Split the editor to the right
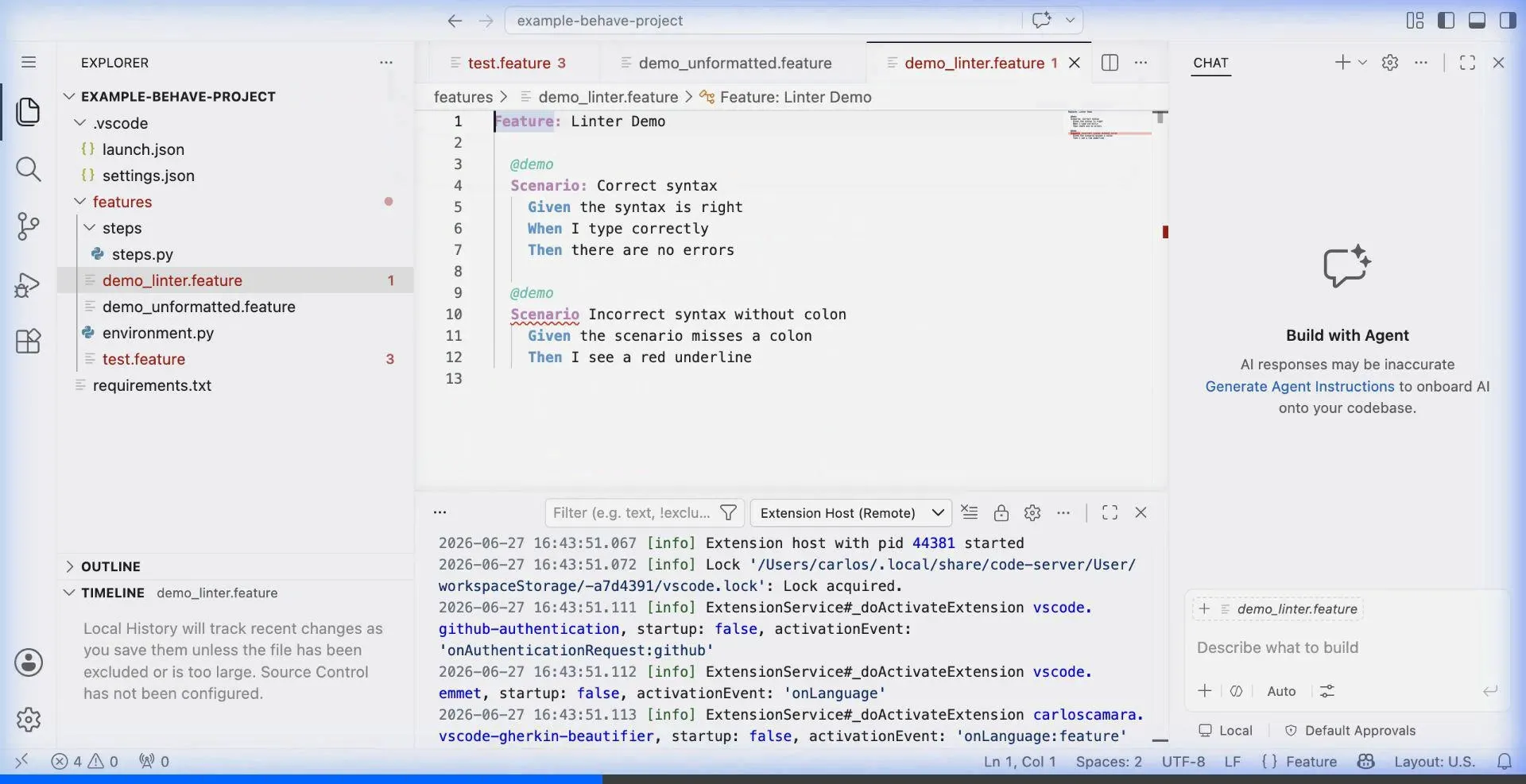Image resolution: width=1526 pixels, height=784 pixels. (x=1110, y=63)
